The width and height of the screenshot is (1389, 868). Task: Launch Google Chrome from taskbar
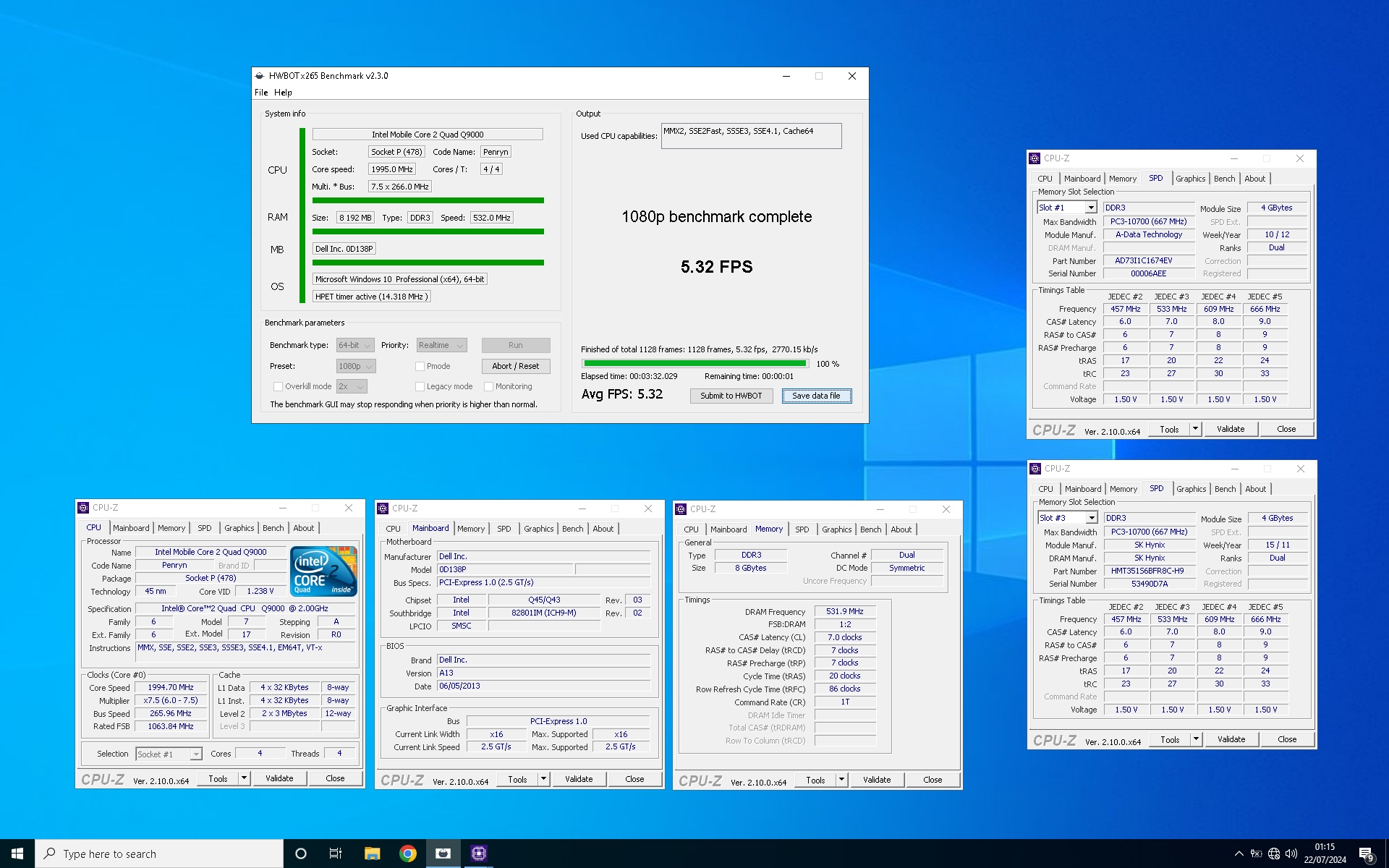pos(407,854)
